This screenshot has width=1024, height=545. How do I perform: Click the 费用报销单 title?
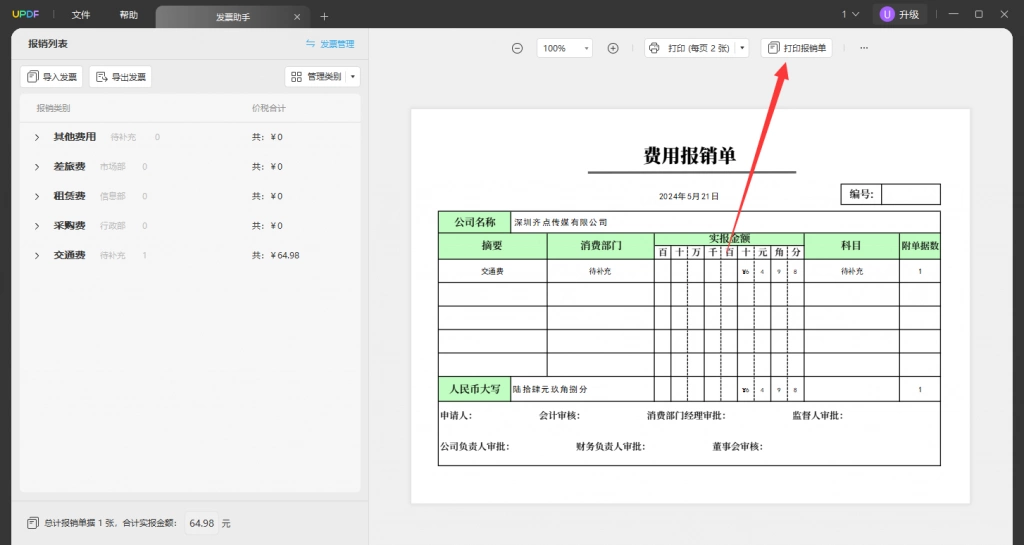(x=690, y=156)
